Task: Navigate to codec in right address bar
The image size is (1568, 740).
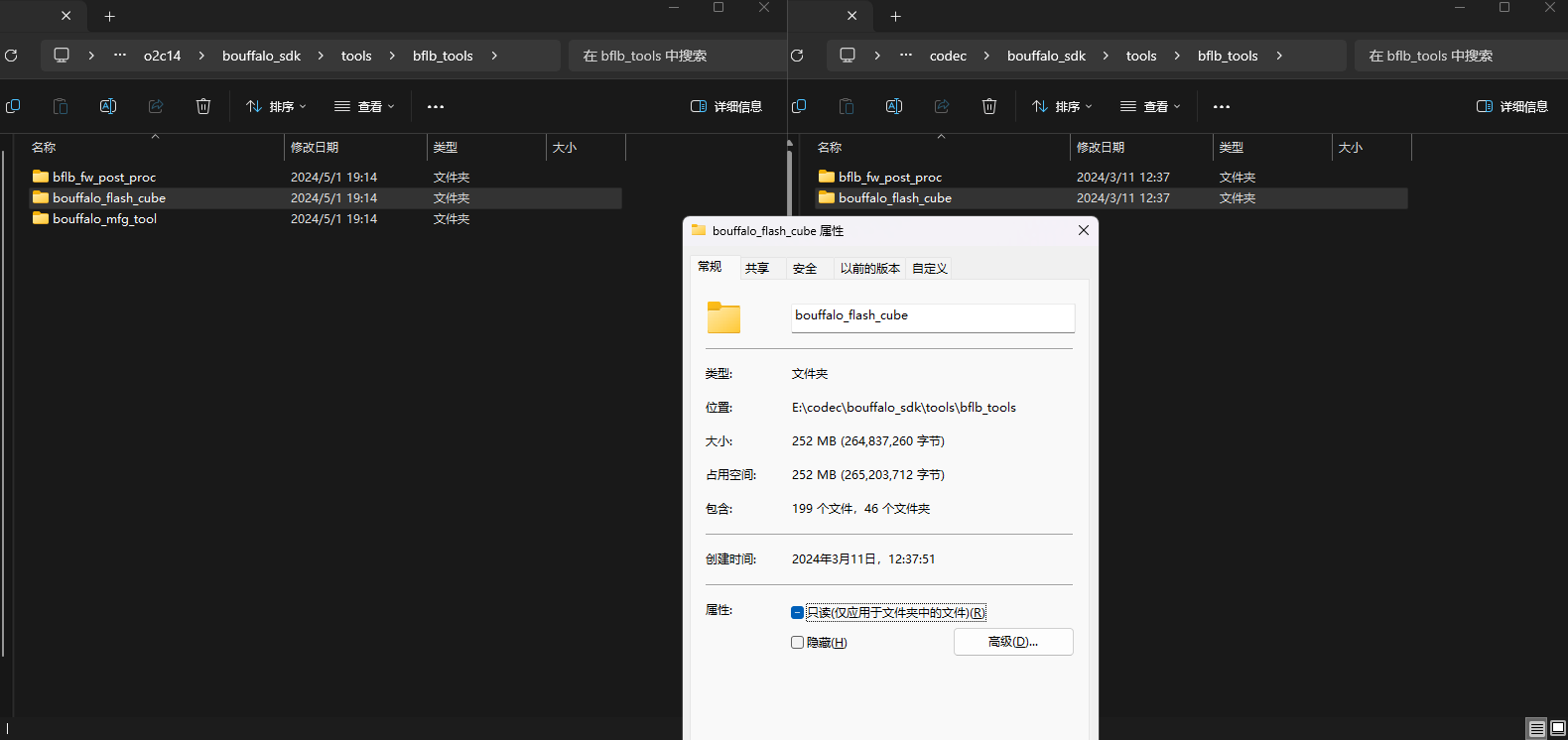Action: coord(948,56)
